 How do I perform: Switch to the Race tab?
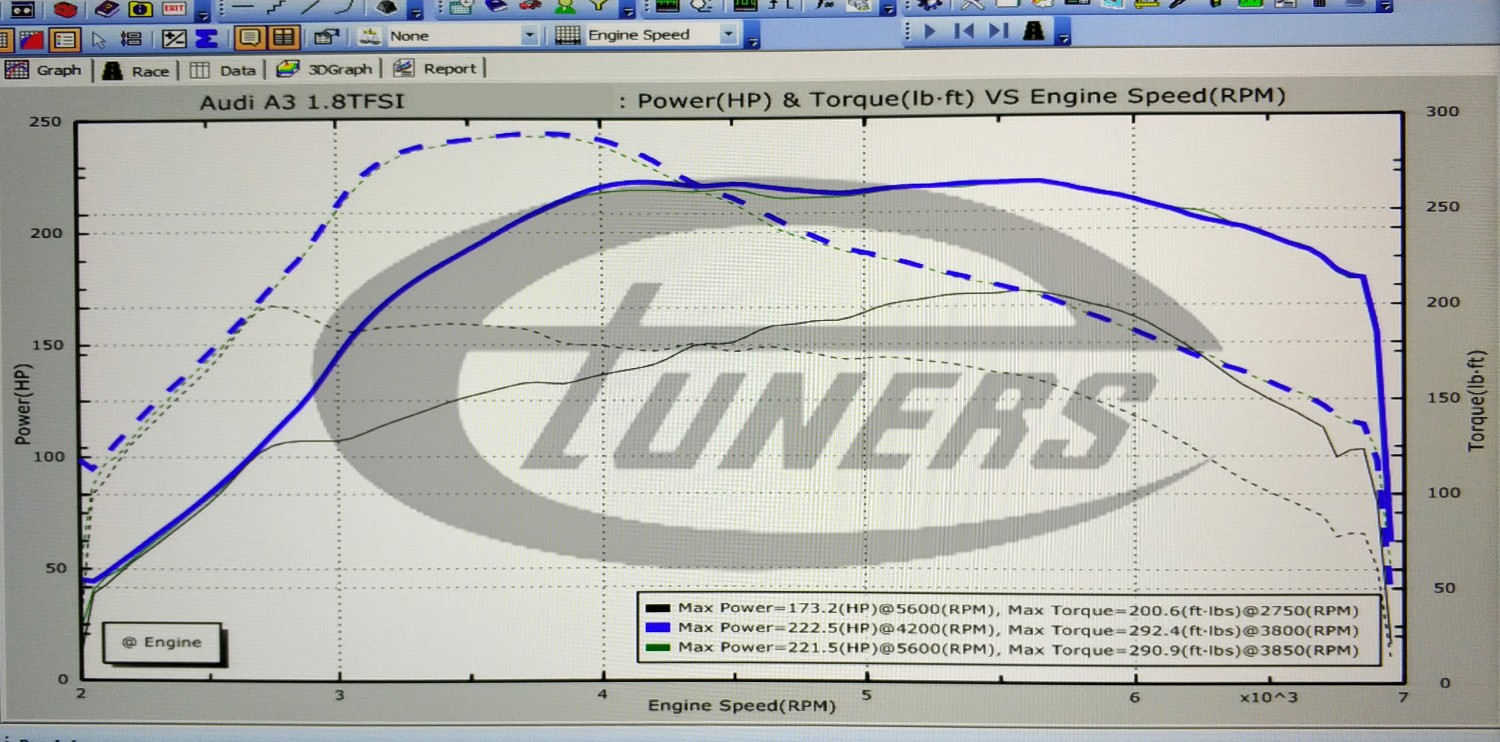pyautogui.click(x=138, y=70)
